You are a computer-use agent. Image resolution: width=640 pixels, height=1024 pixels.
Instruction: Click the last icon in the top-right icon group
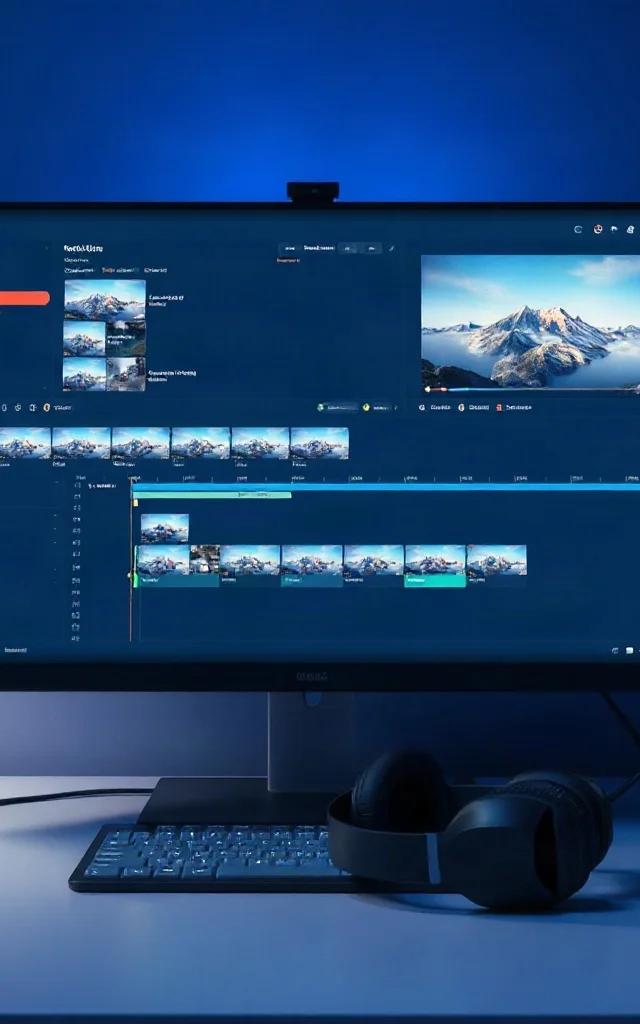pyautogui.click(x=630, y=229)
